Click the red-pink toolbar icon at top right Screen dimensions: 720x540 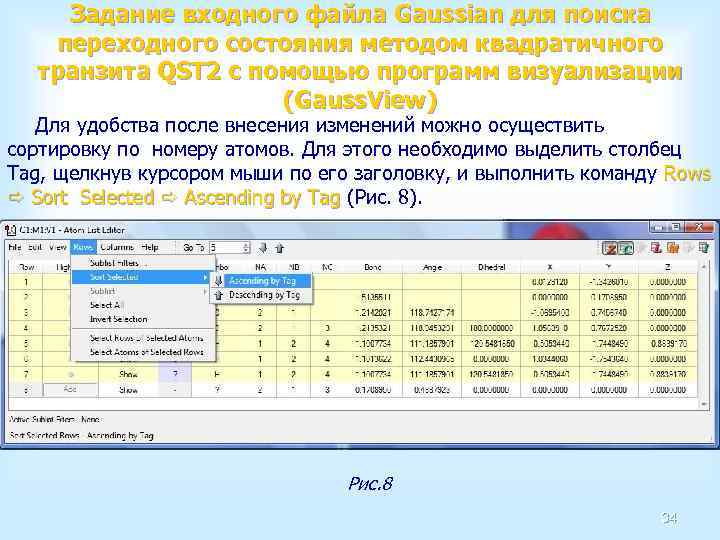coord(657,248)
